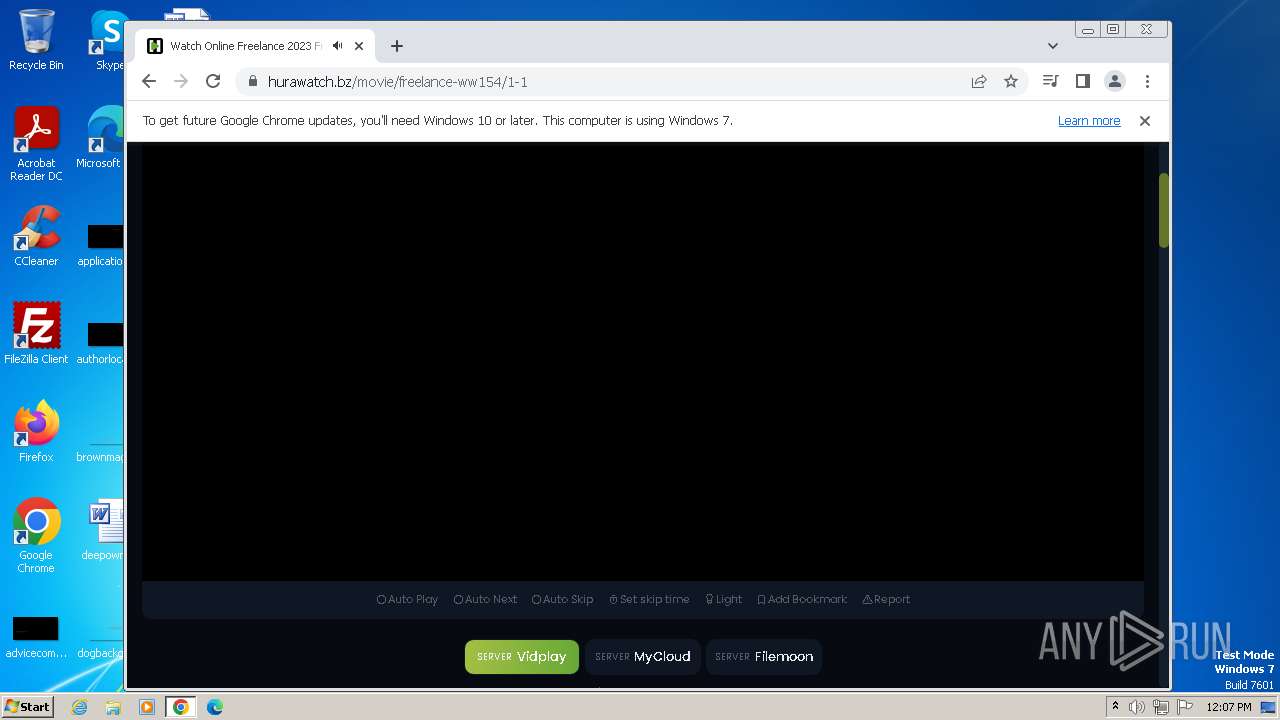This screenshot has height=720, width=1280.
Task: Toggle the Light switch
Action: coord(723,599)
